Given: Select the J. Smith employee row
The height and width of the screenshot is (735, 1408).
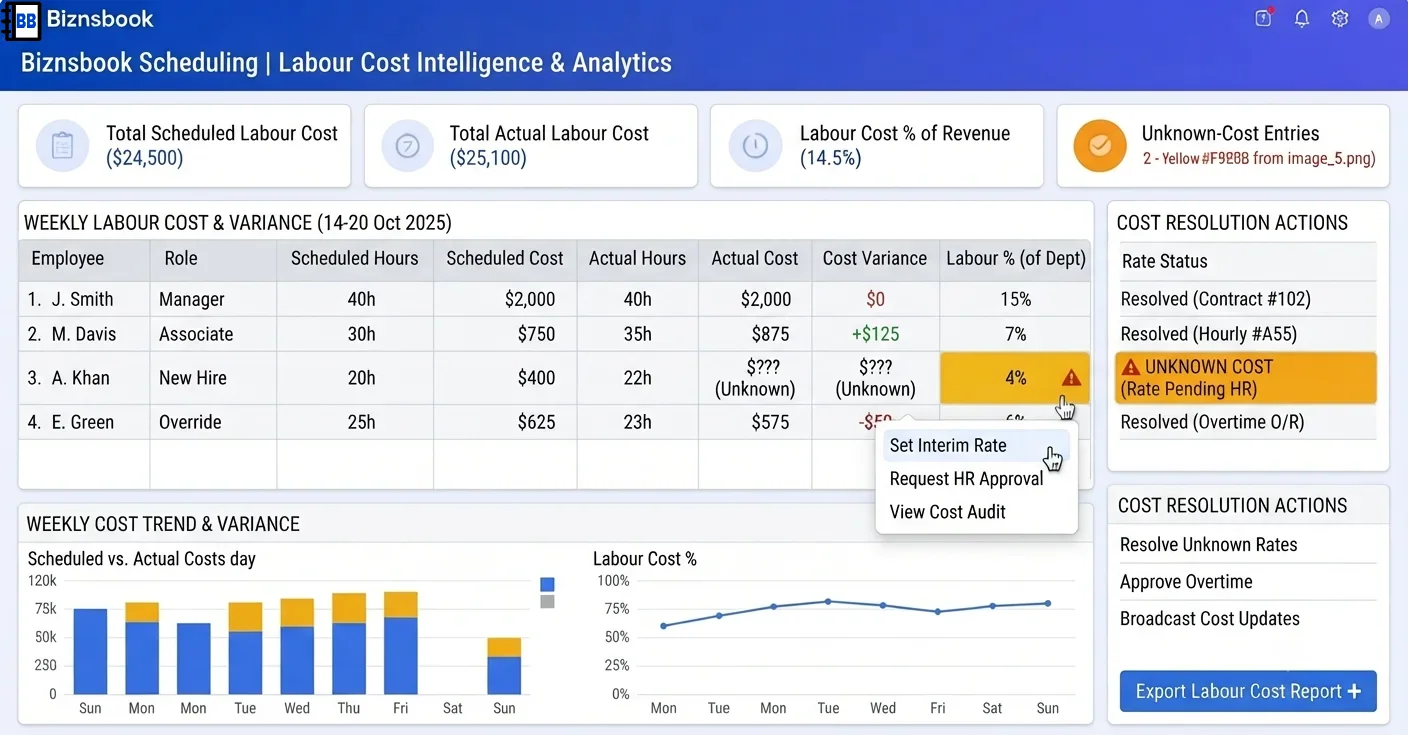Looking at the screenshot, I should tap(555, 299).
